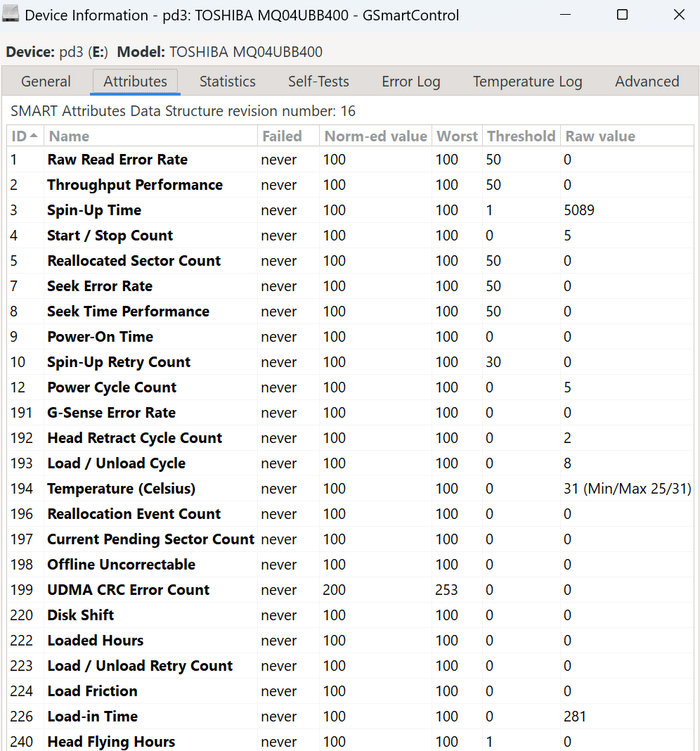Image resolution: width=700 pixels, height=751 pixels.
Task: Go to the Self-Tests tab
Action: pos(318,82)
